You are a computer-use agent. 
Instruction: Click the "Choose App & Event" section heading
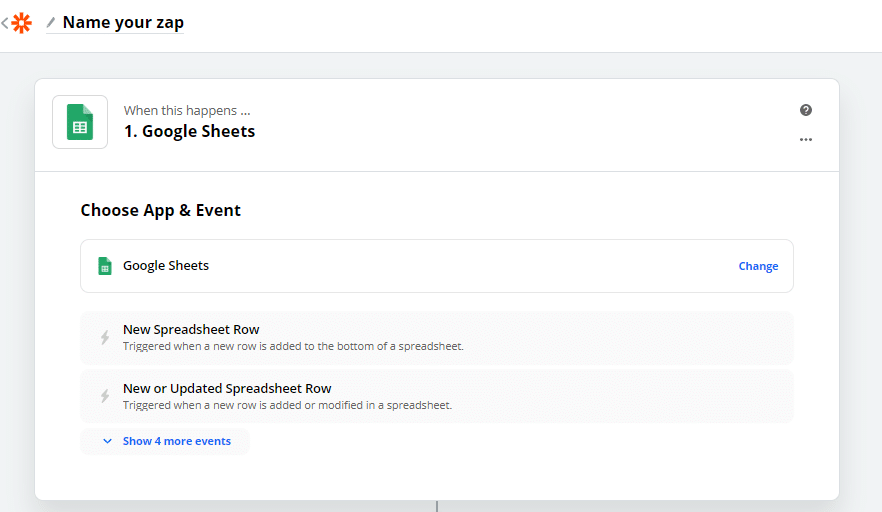click(x=160, y=210)
